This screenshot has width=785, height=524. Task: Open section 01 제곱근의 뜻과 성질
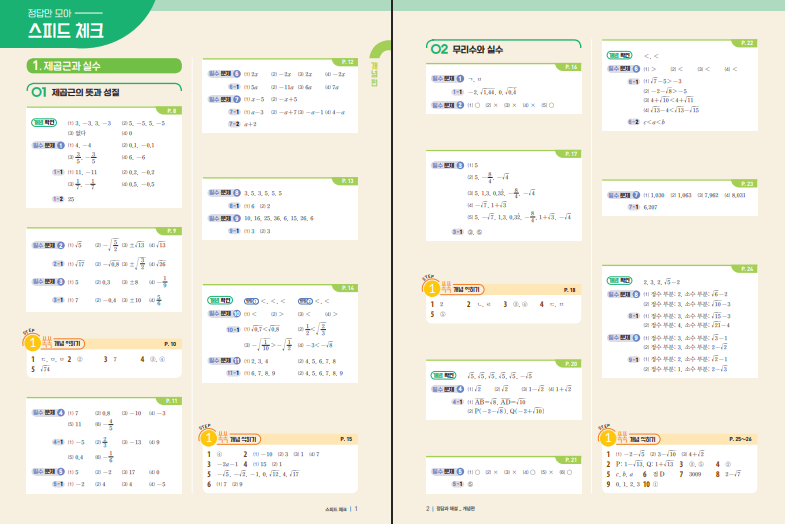click(80, 92)
